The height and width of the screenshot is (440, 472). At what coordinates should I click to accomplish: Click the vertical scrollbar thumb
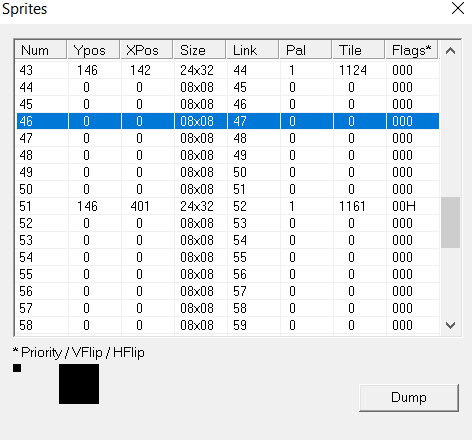coord(450,222)
